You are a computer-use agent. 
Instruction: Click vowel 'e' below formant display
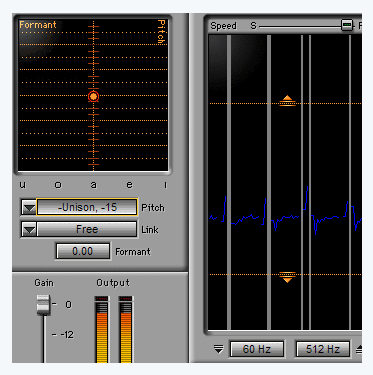(129, 185)
